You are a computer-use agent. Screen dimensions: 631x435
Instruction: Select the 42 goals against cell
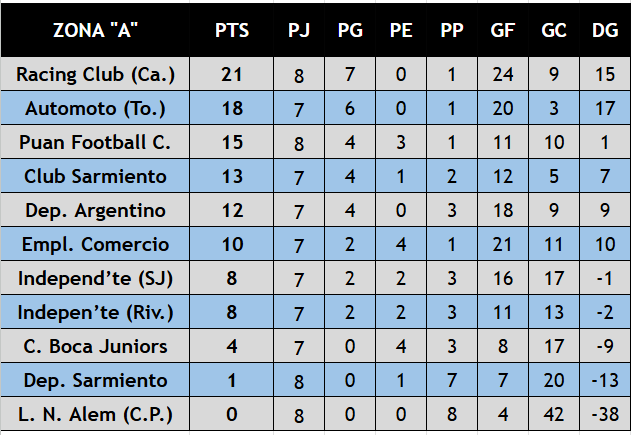554,414
